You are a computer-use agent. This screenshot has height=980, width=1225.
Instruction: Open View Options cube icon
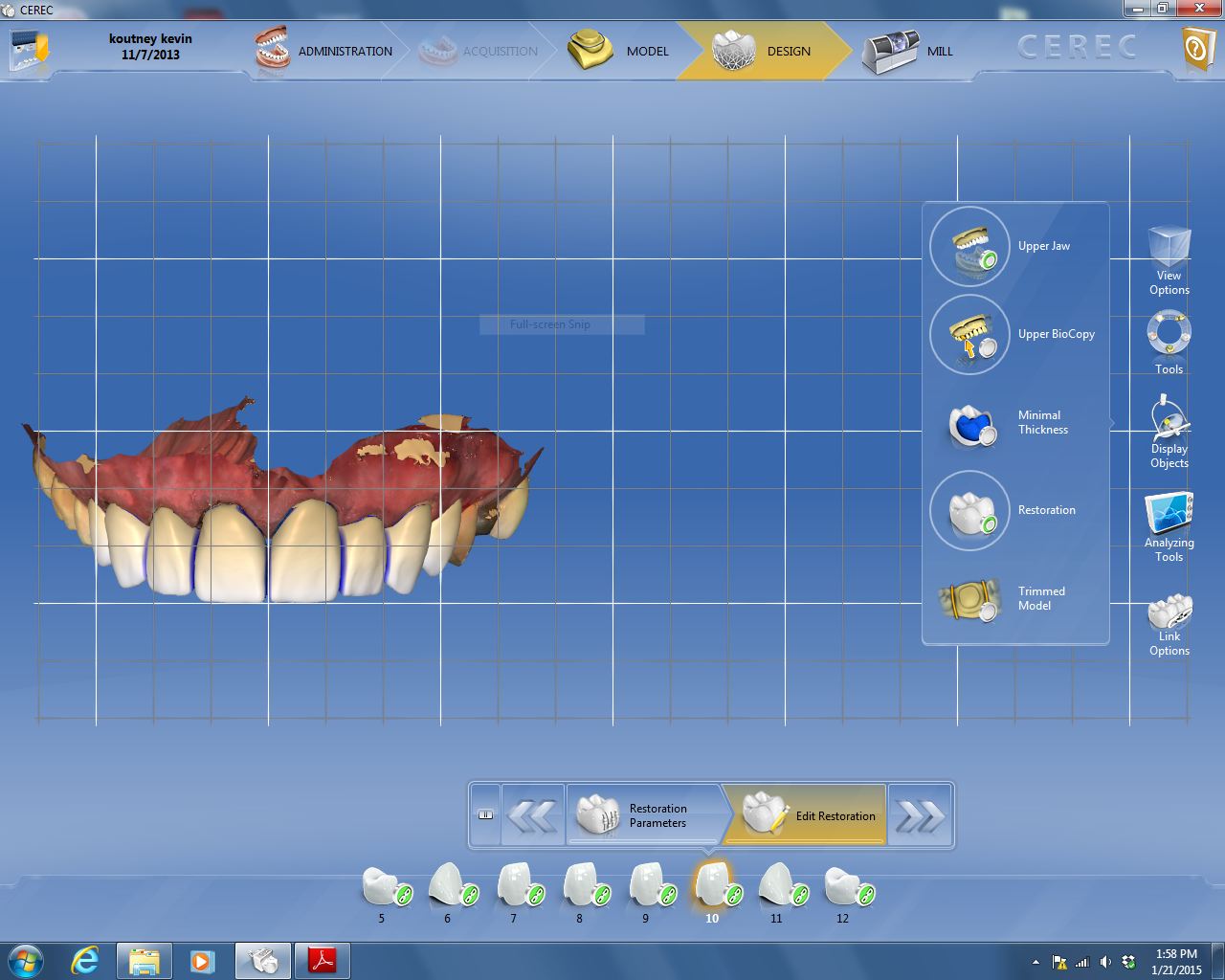click(x=1169, y=249)
